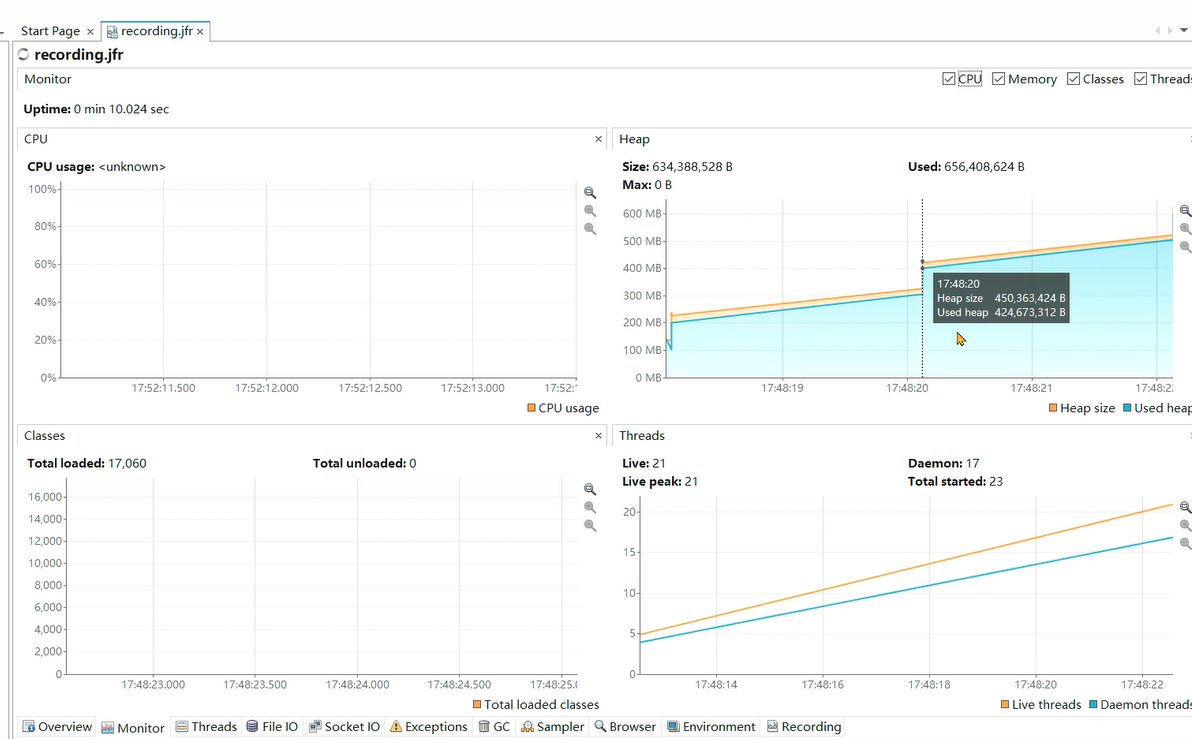Click CPU chart zoom out icon
The width and height of the screenshot is (1192, 739).
click(590, 211)
